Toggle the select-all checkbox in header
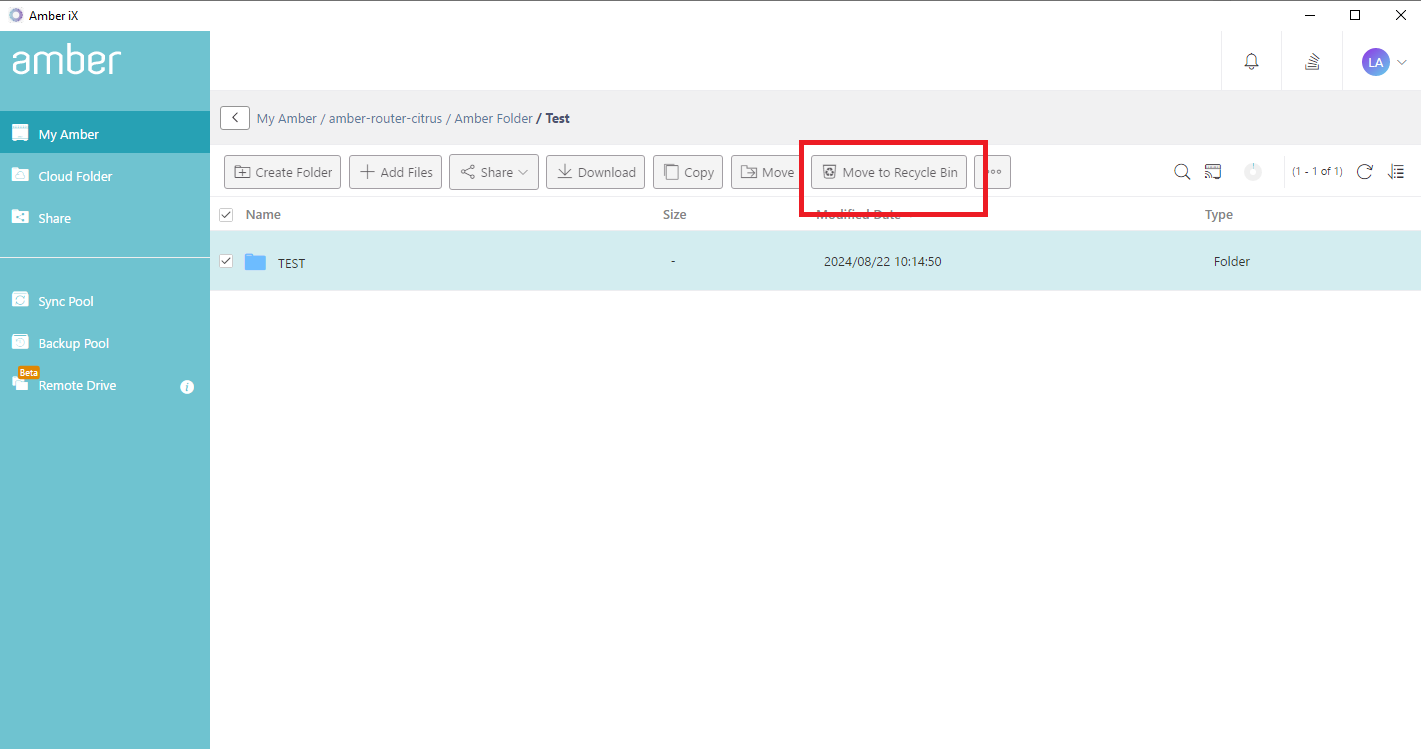Image resolution: width=1421 pixels, height=749 pixels. [x=226, y=214]
